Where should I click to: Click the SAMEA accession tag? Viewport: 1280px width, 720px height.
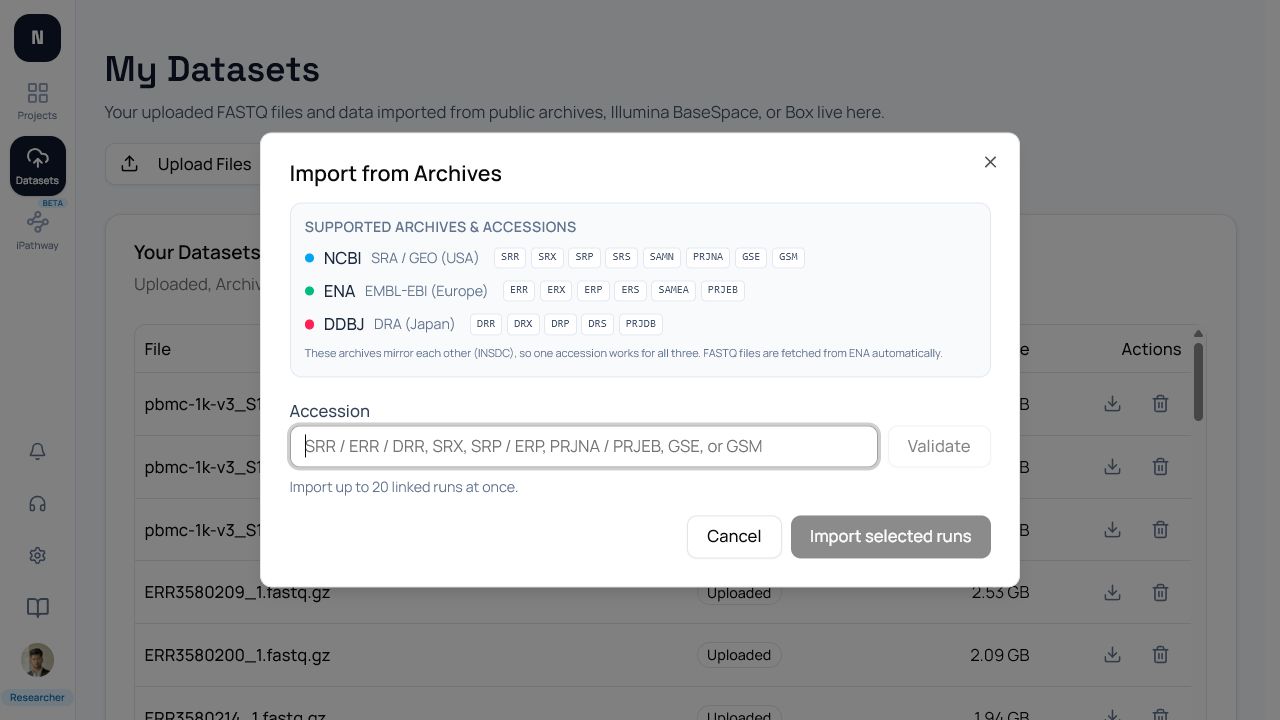674,290
